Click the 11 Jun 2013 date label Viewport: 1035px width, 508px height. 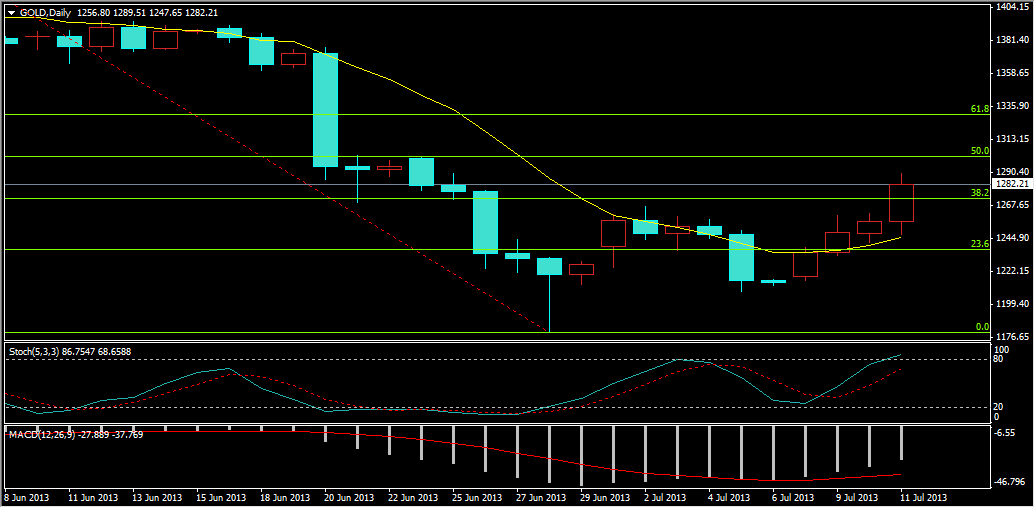pyautogui.click(x=92, y=497)
